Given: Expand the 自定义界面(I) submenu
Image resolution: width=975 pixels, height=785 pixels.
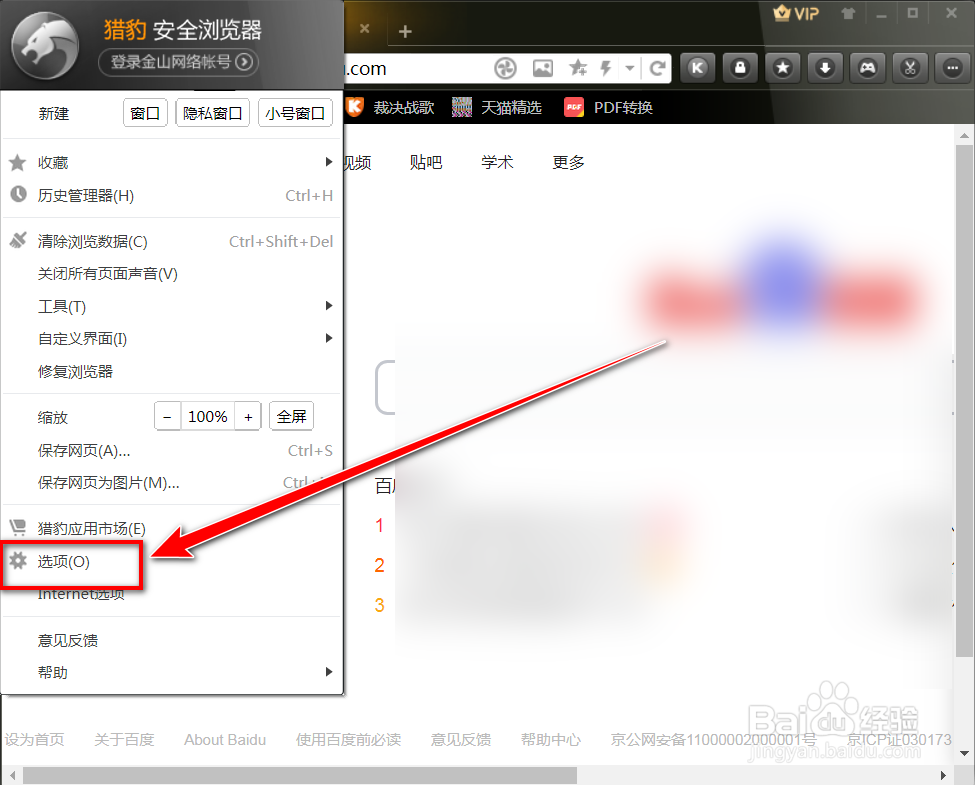Looking at the screenshot, I should (172, 338).
